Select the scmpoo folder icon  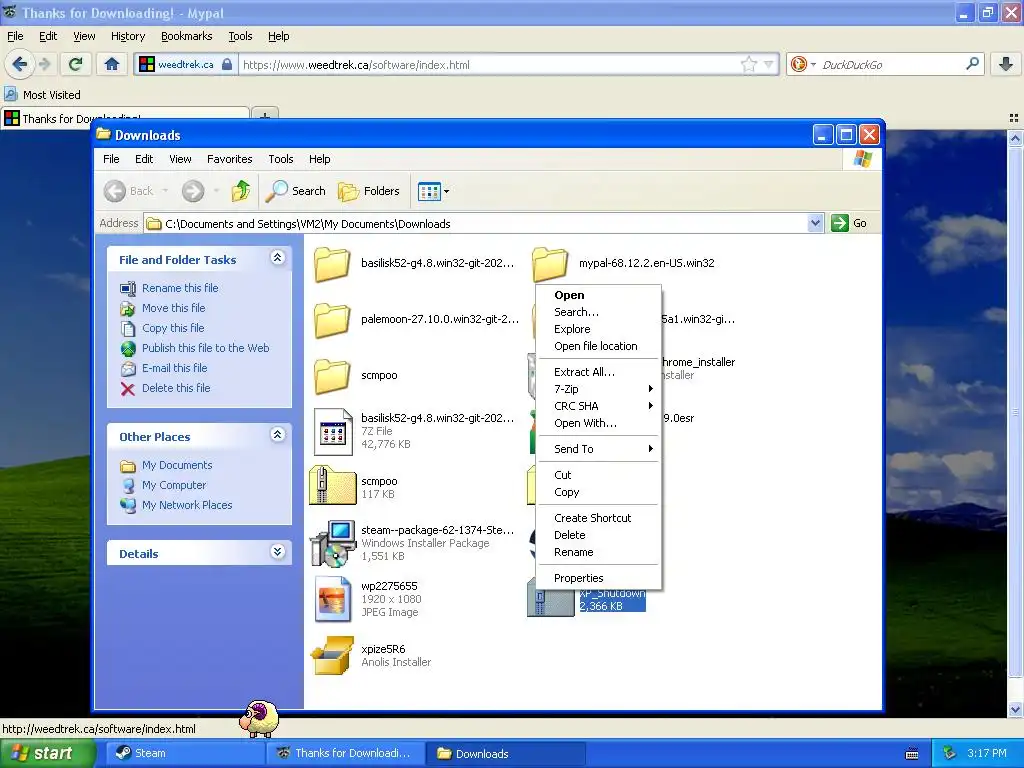(x=332, y=376)
